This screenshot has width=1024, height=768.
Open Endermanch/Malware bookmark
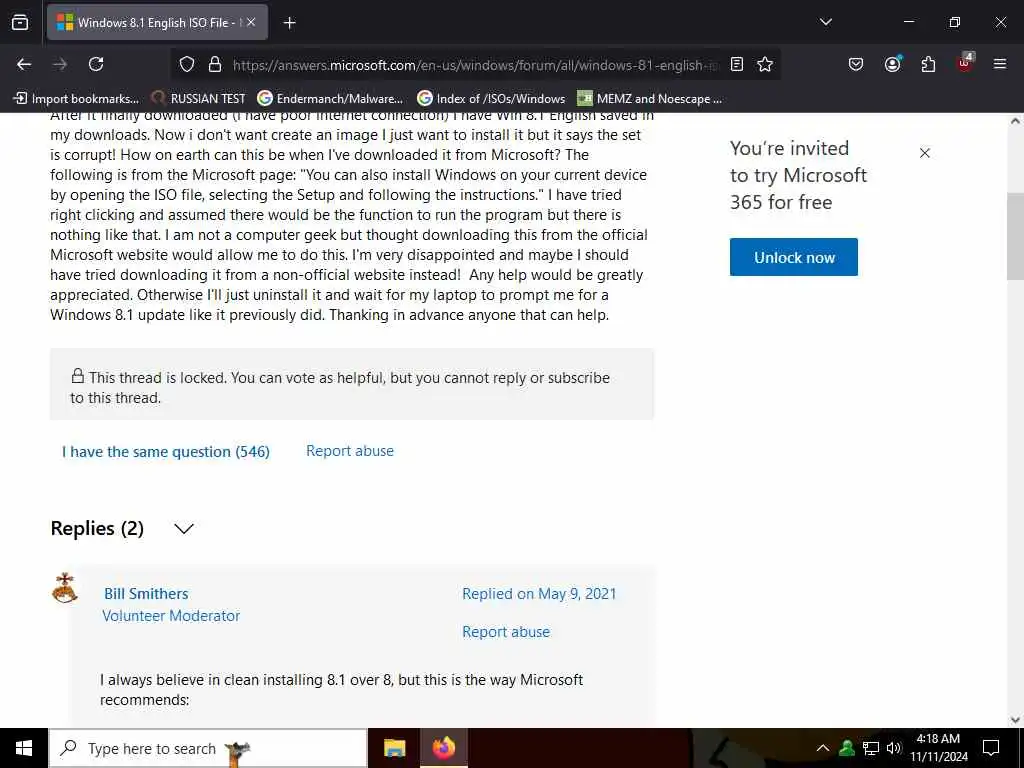(330, 99)
